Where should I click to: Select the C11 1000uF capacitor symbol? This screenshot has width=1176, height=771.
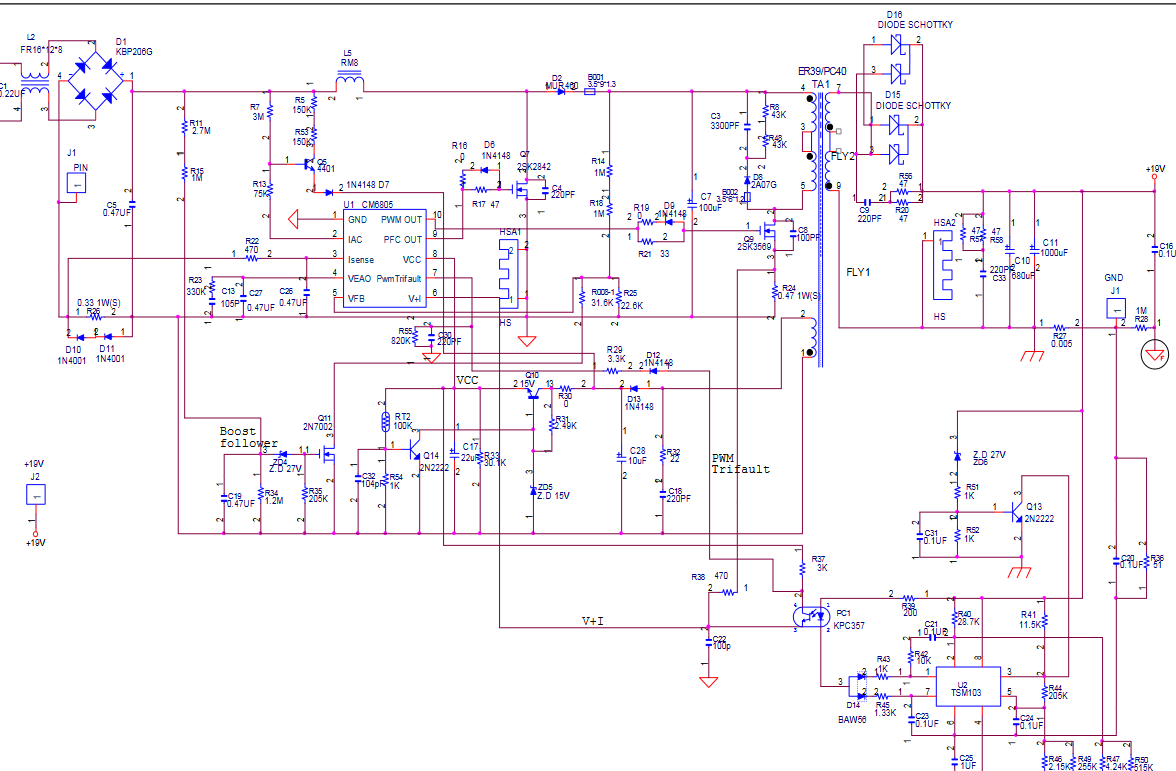pyautogui.click(x=1034, y=250)
